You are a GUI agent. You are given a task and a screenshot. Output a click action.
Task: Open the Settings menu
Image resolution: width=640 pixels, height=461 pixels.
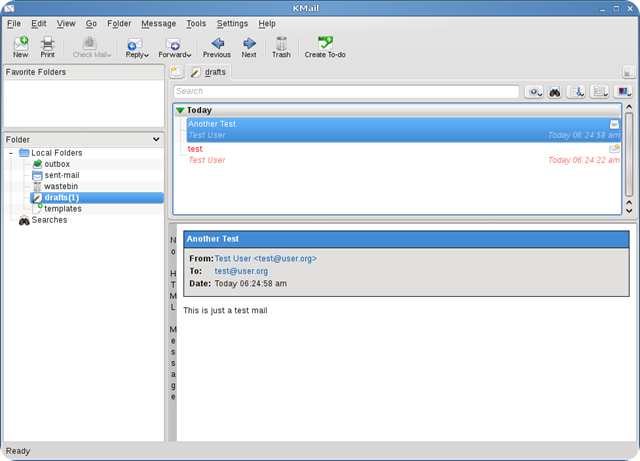pyautogui.click(x=232, y=24)
